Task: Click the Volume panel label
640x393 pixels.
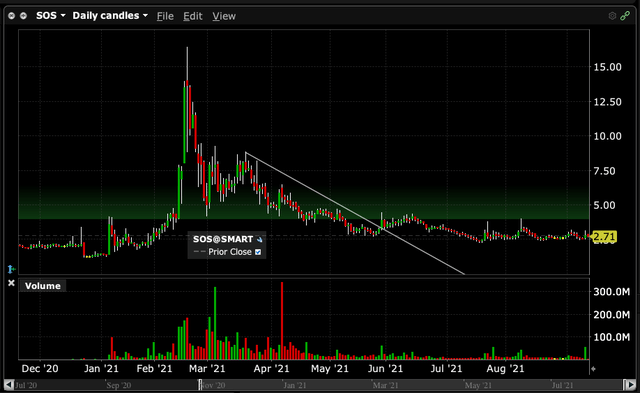Action: (x=42, y=286)
